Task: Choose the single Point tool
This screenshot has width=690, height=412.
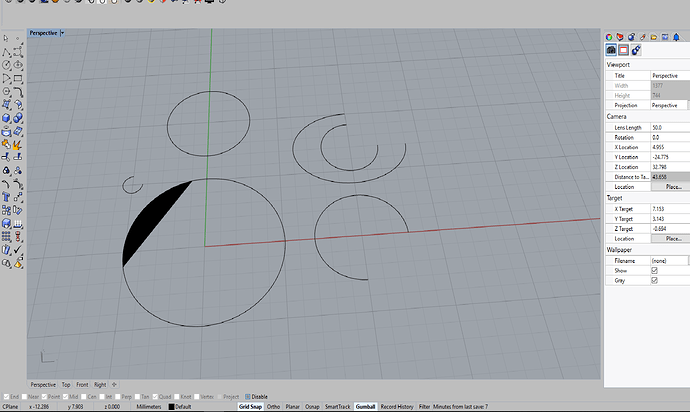Action: pos(18,39)
